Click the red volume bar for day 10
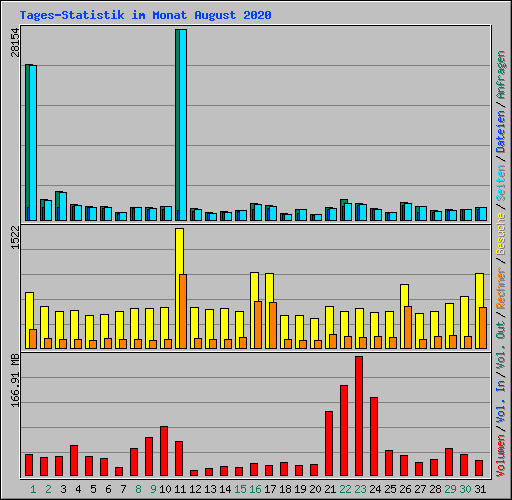The height and width of the screenshot is (500, 512). 164,451
